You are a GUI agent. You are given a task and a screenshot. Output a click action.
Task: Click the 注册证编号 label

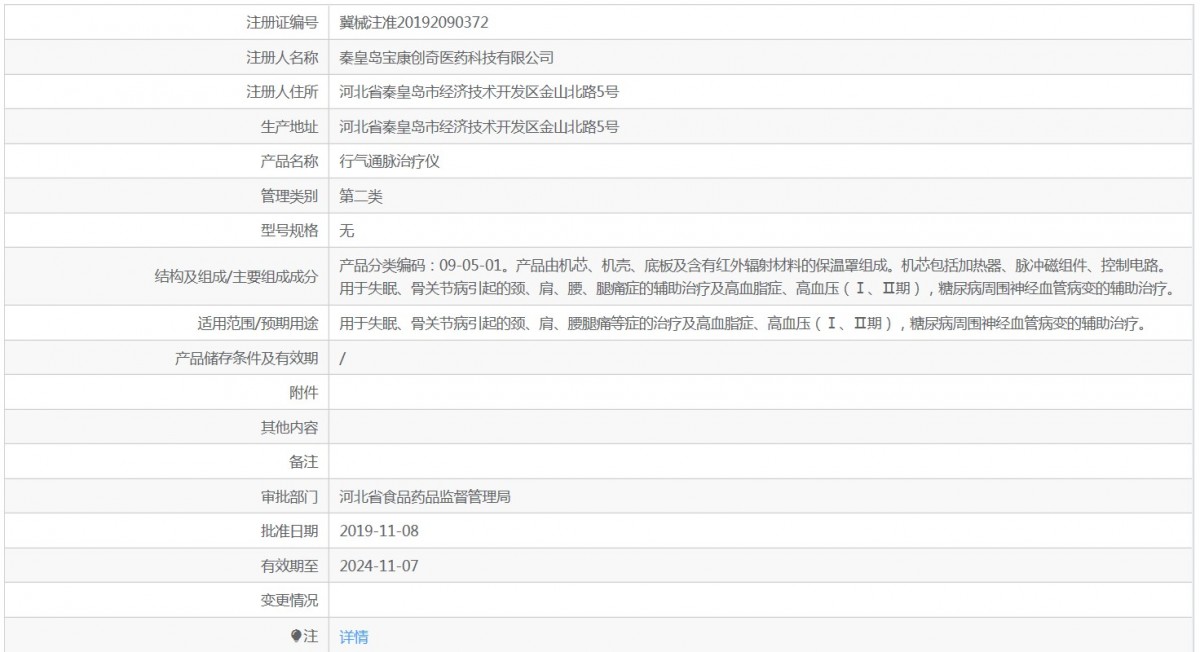[282, 21]
